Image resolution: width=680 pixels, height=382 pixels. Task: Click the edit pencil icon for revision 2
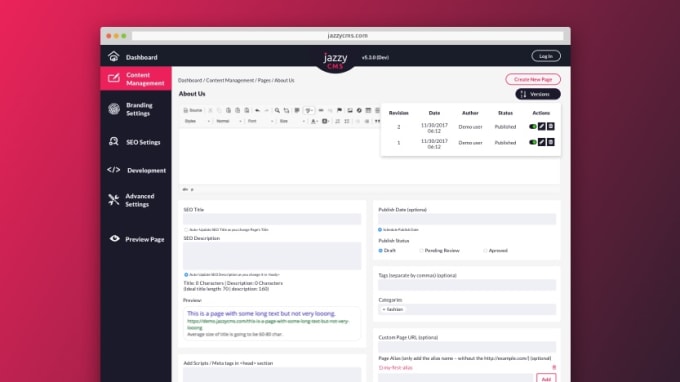[542, 127]
